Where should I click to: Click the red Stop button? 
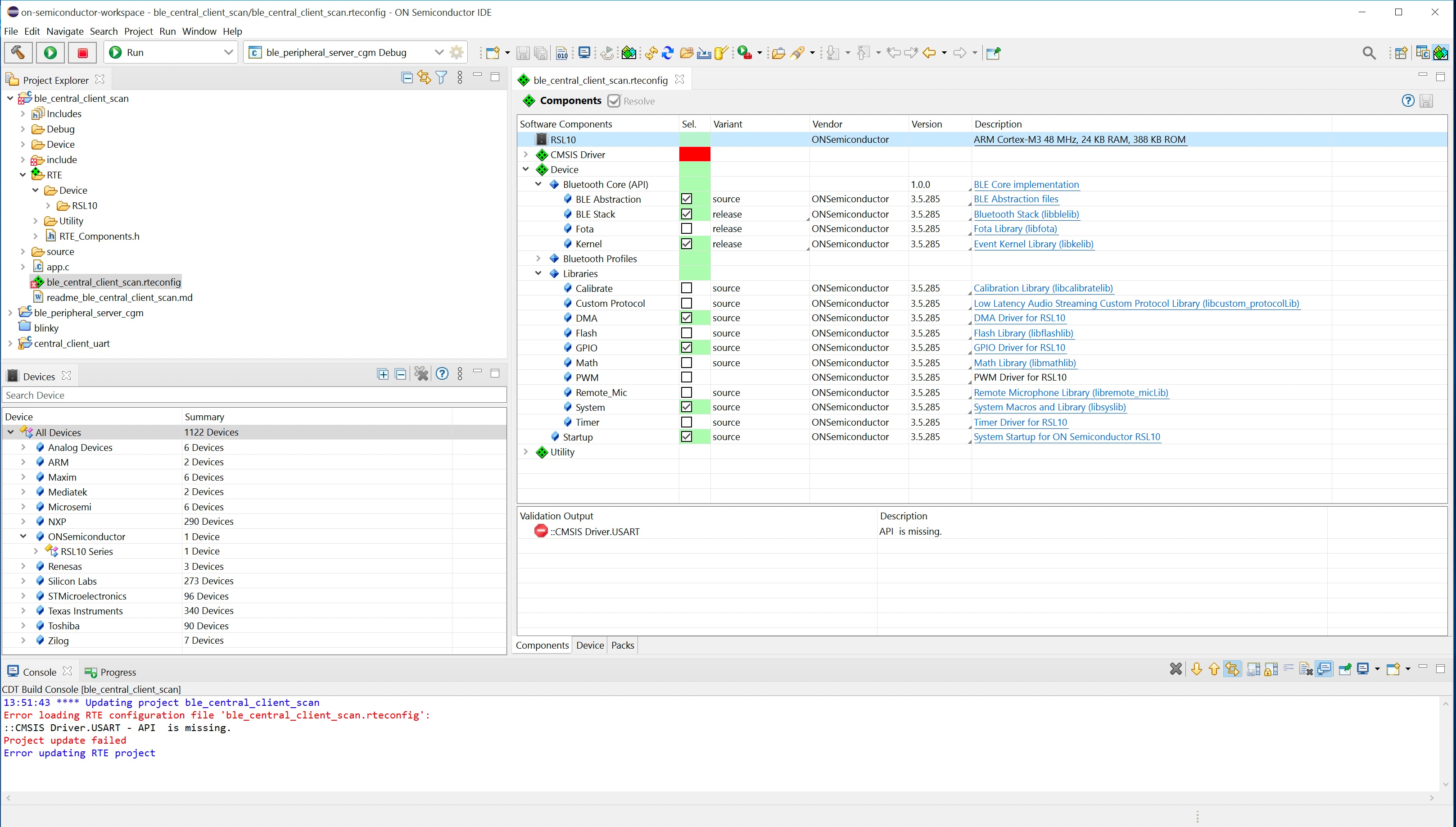tap(82, 53)
